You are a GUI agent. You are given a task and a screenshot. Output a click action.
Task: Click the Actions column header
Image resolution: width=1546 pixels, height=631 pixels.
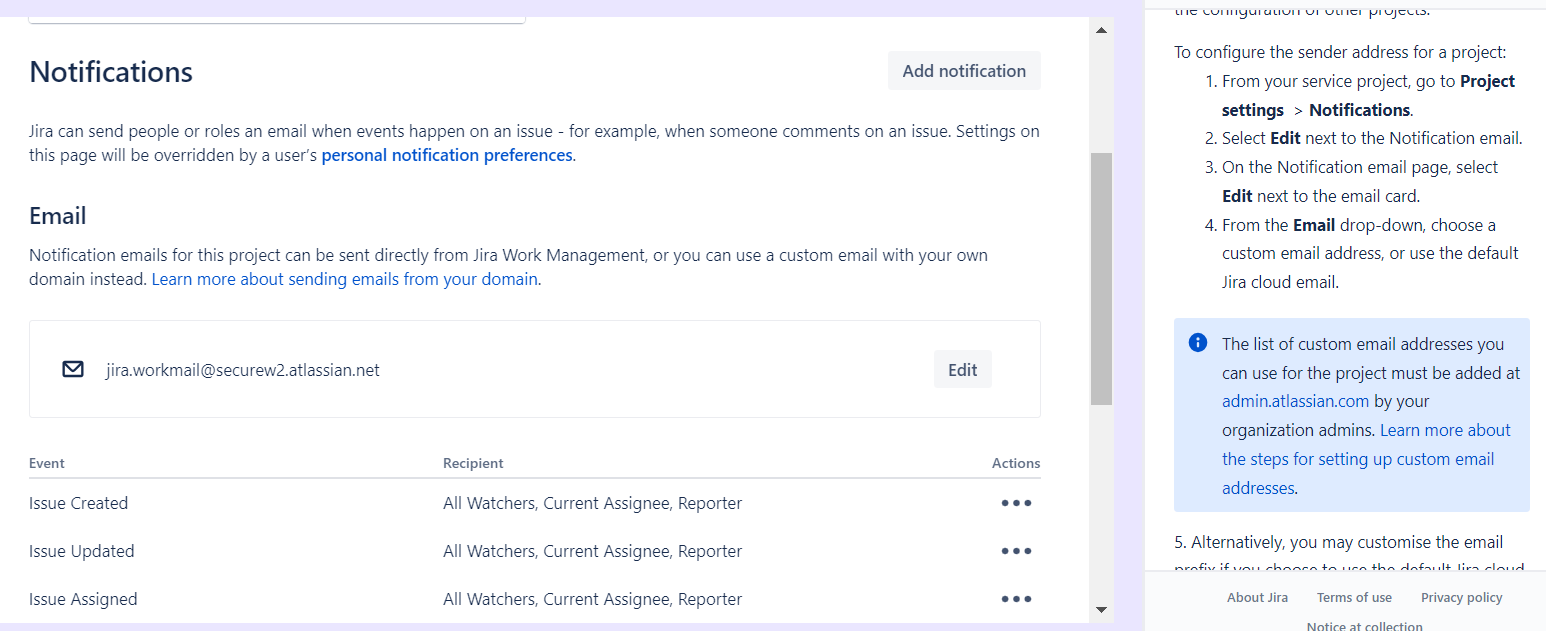(1016, 463)
